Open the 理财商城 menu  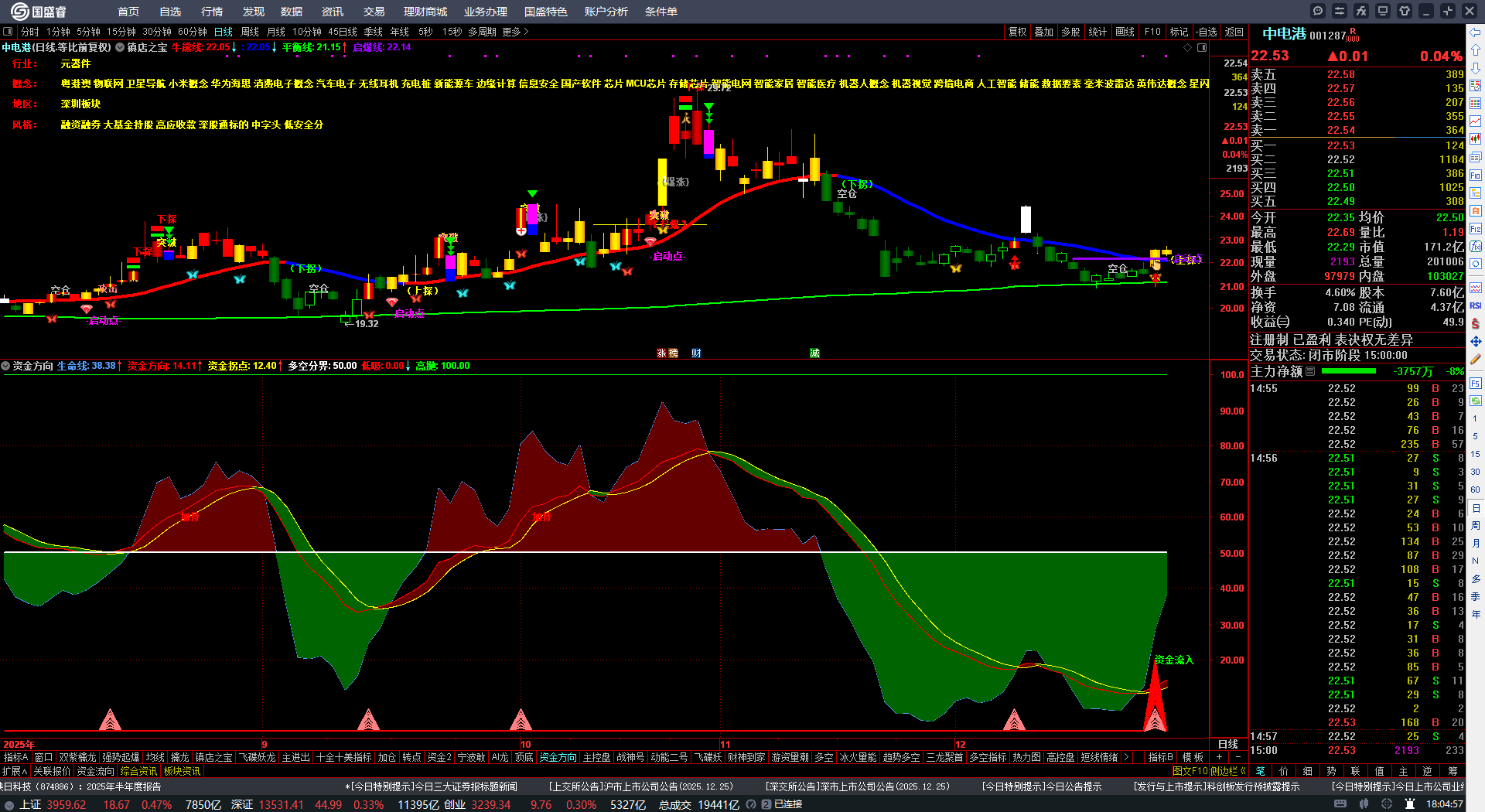pyautogui.click(x=425, y=12)
